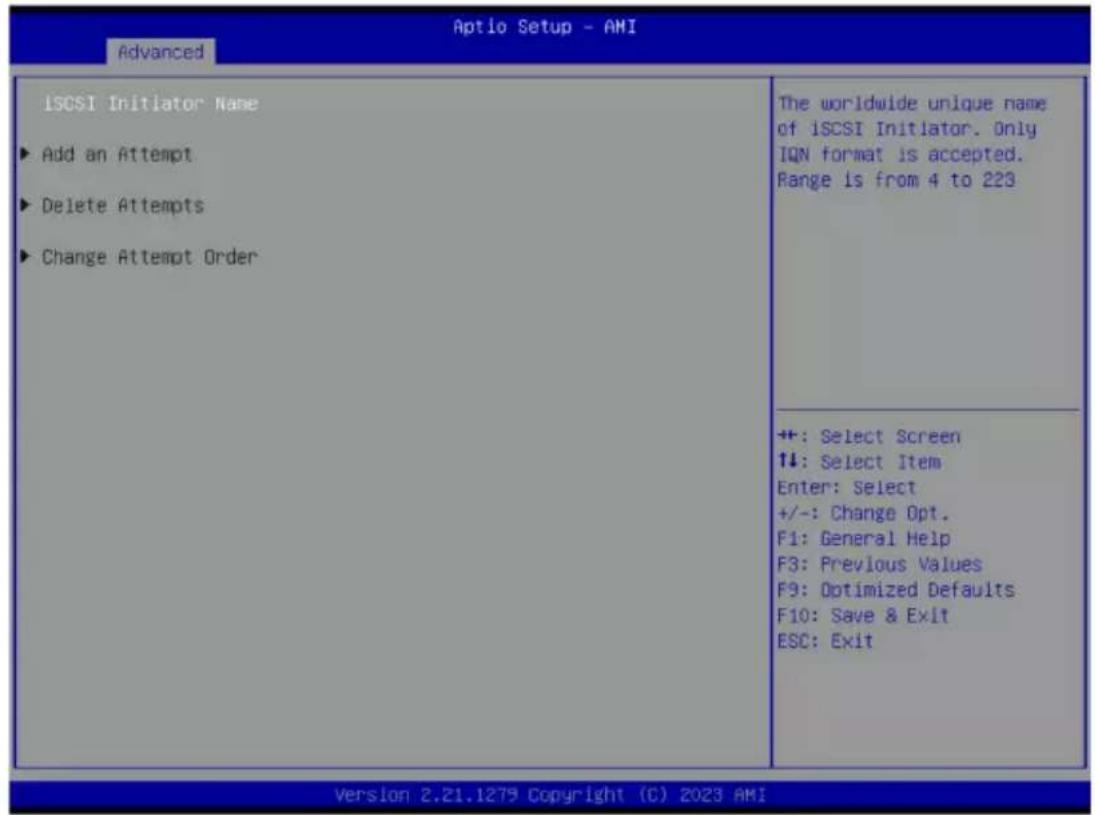Open the Change Attempt Order submenu
Image resolution: width=1095 pixels, height=815 pixels.
149,257
